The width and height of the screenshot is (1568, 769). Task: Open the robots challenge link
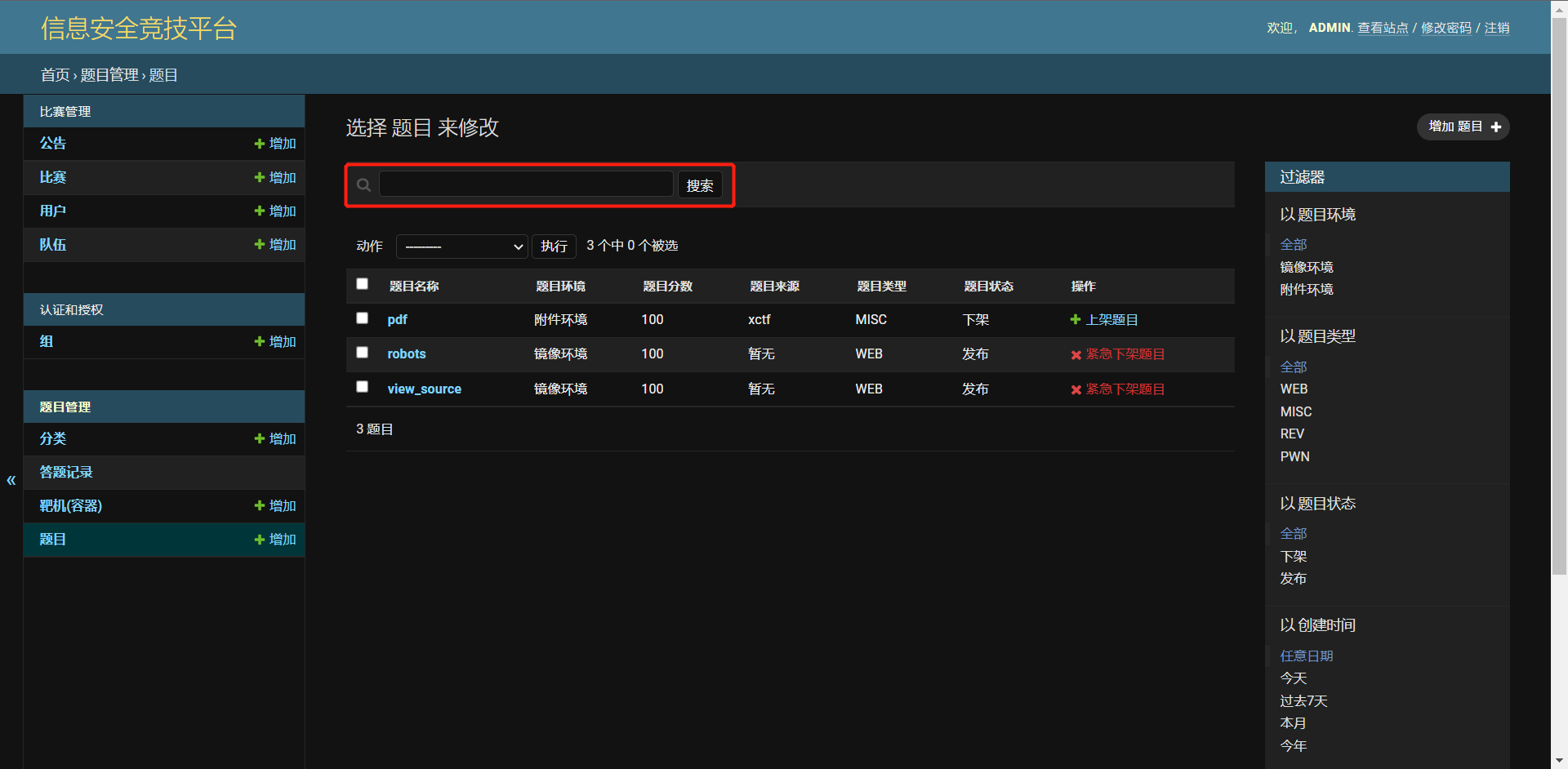[x=407, y=353]
